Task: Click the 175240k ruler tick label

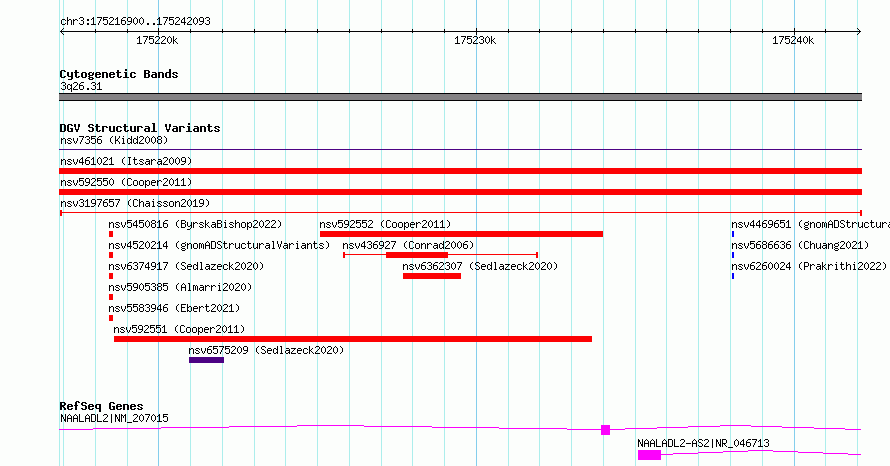Action: pos(793,40)
